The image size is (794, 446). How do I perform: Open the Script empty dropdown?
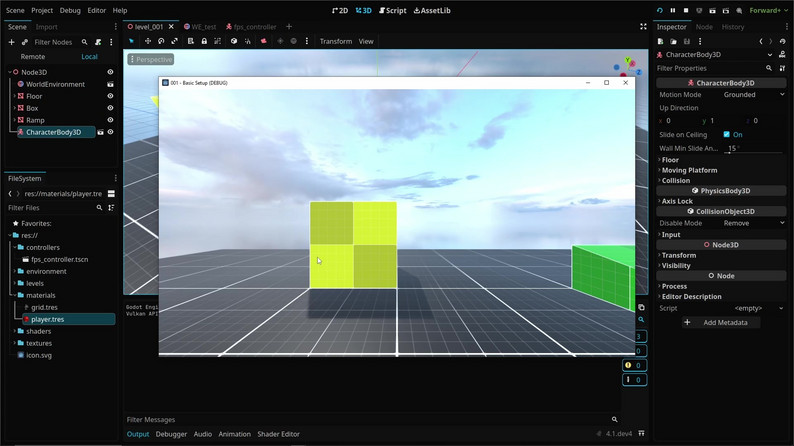pos(753,308)
